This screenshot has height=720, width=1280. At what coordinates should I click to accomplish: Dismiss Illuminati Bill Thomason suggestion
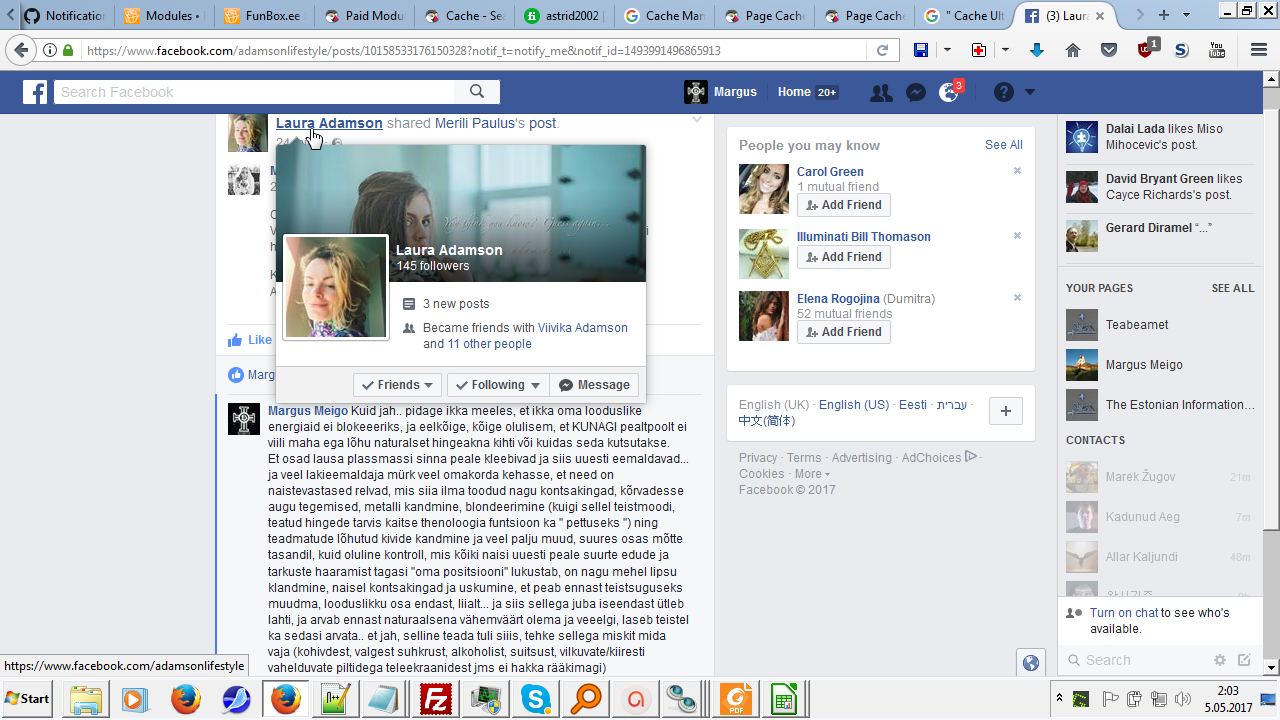[x=1017, y=236]
